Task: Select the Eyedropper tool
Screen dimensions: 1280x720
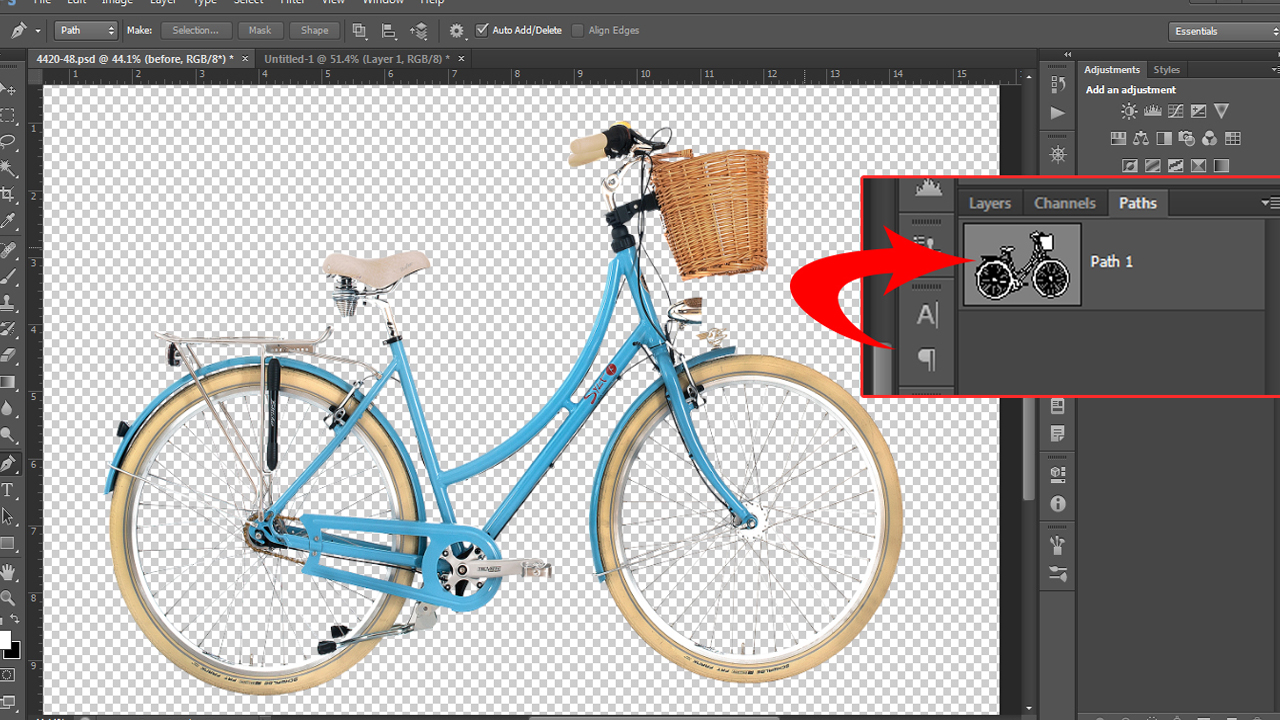Action: pos(8,221)
